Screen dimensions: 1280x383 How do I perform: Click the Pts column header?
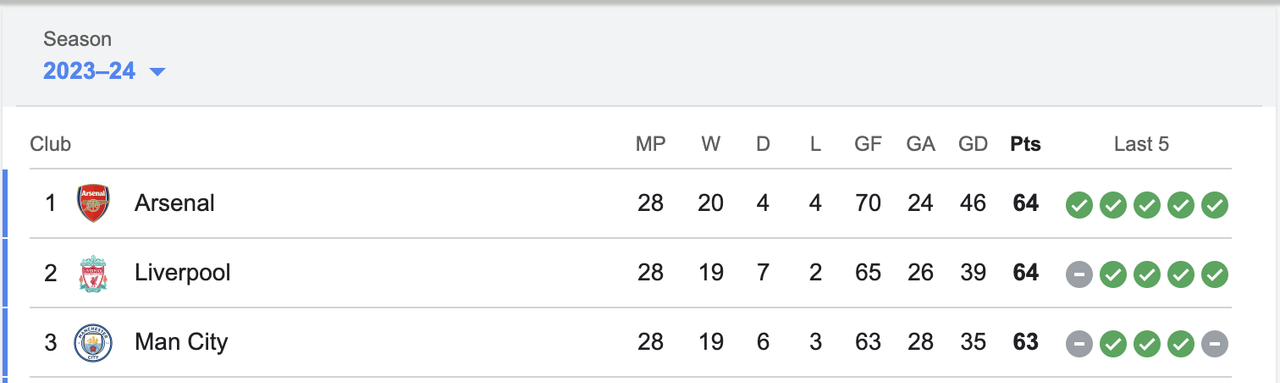tap(1025, 144)
